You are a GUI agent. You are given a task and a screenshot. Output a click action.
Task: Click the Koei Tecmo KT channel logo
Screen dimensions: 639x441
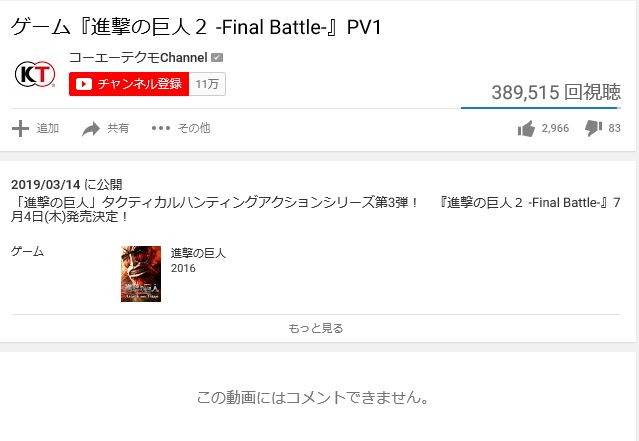click(x=35, y=74)
